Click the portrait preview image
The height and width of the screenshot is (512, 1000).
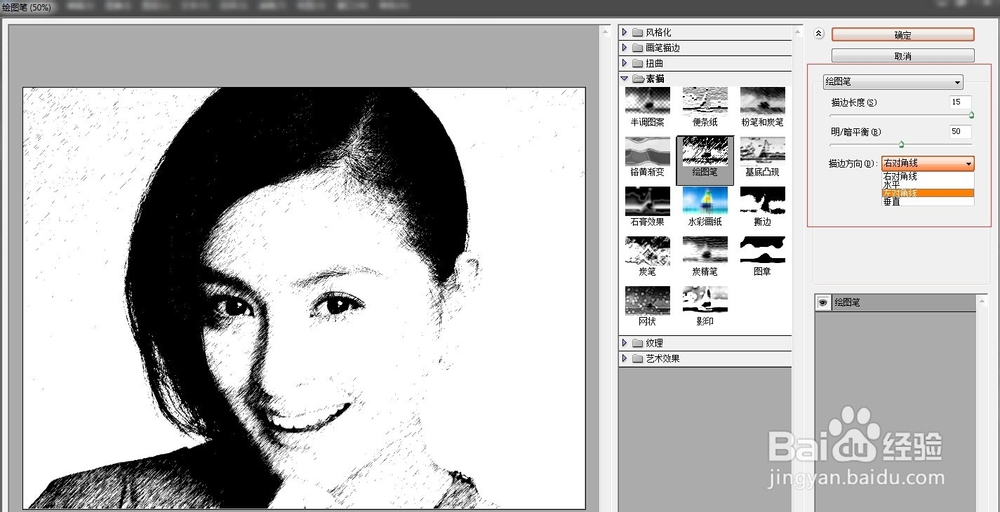point(304,298)
